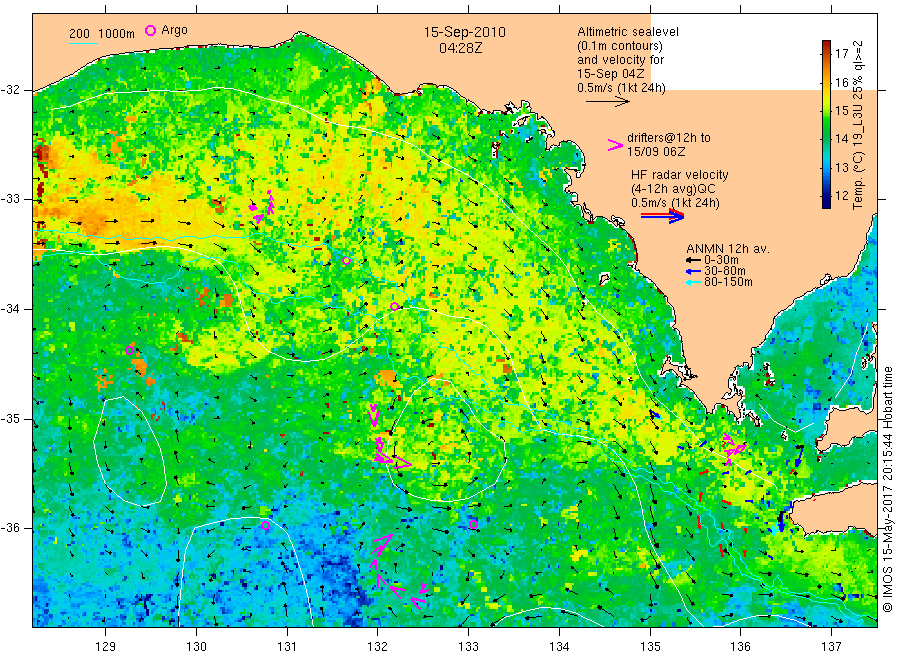
Task: Click the 12 tick on colour bar
Action: pyautogui.click(x=841, y=195)
